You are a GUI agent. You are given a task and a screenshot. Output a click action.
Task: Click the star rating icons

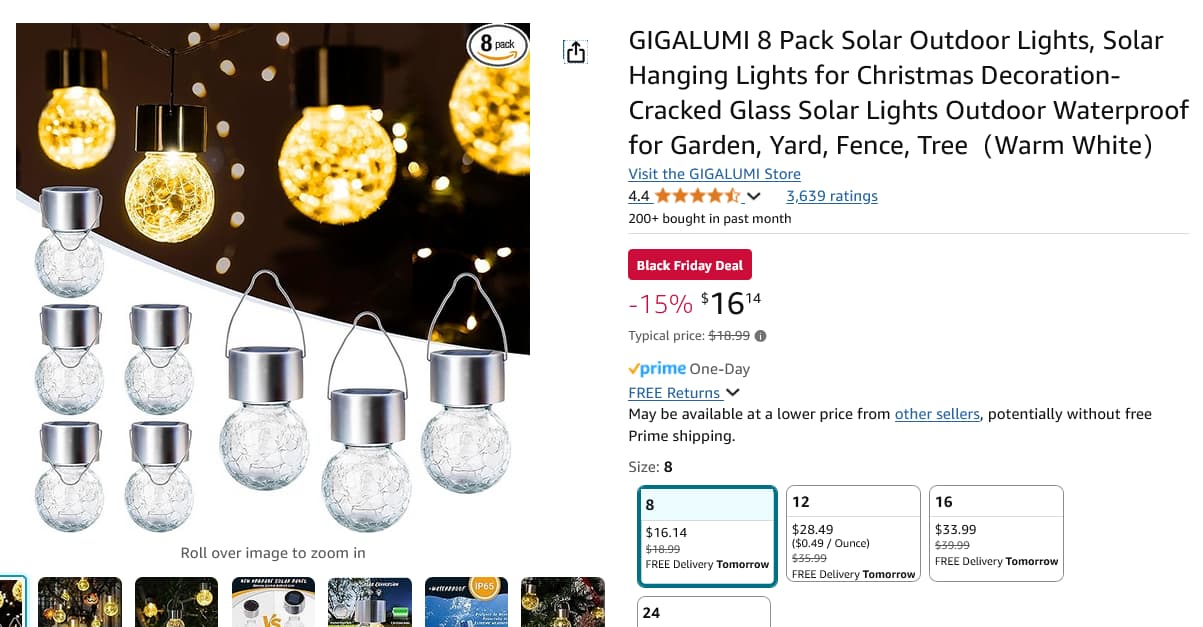[697, 196]
